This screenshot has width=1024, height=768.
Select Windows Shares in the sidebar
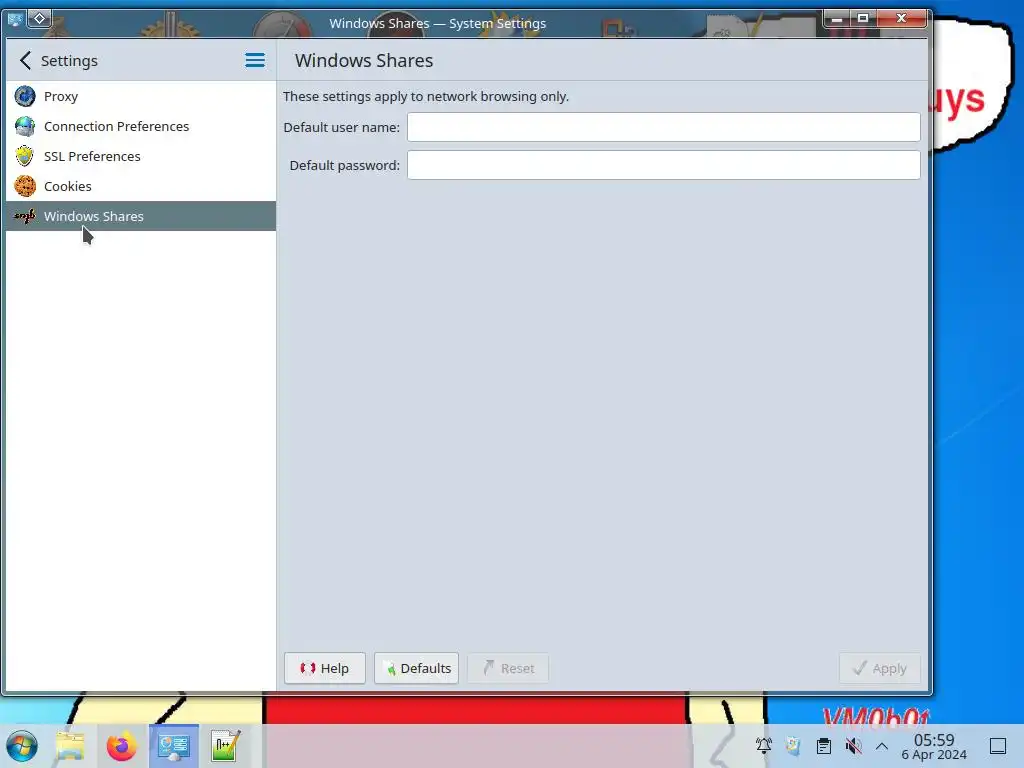141,216
